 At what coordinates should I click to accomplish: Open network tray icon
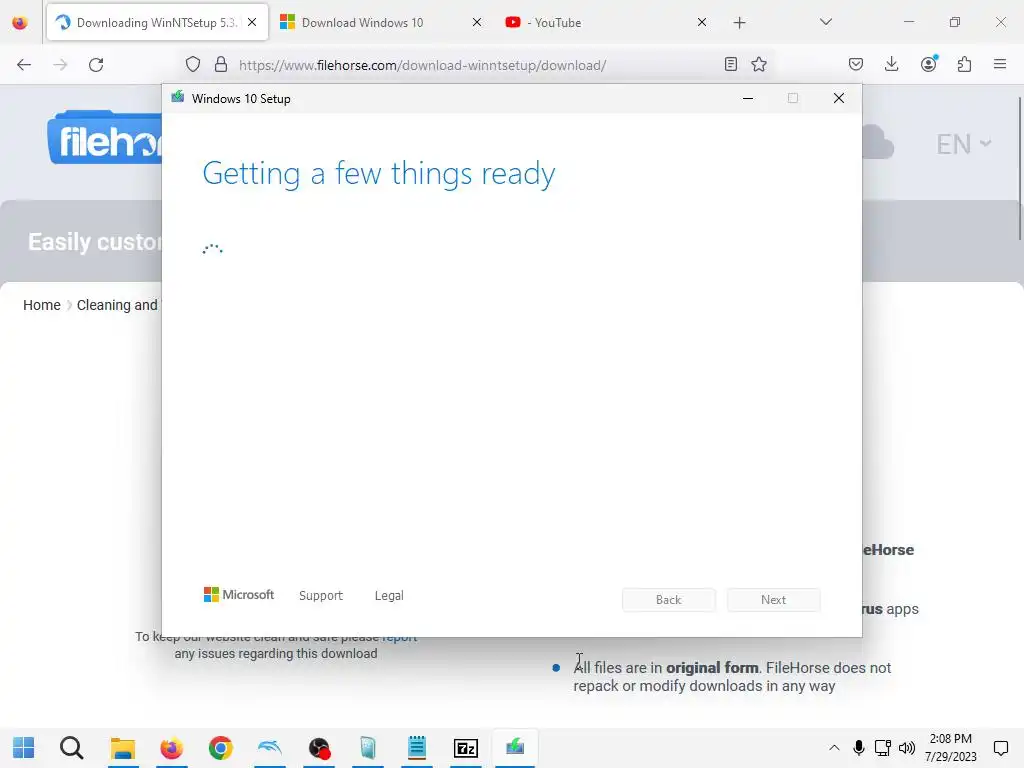click(x=883, y=748)
